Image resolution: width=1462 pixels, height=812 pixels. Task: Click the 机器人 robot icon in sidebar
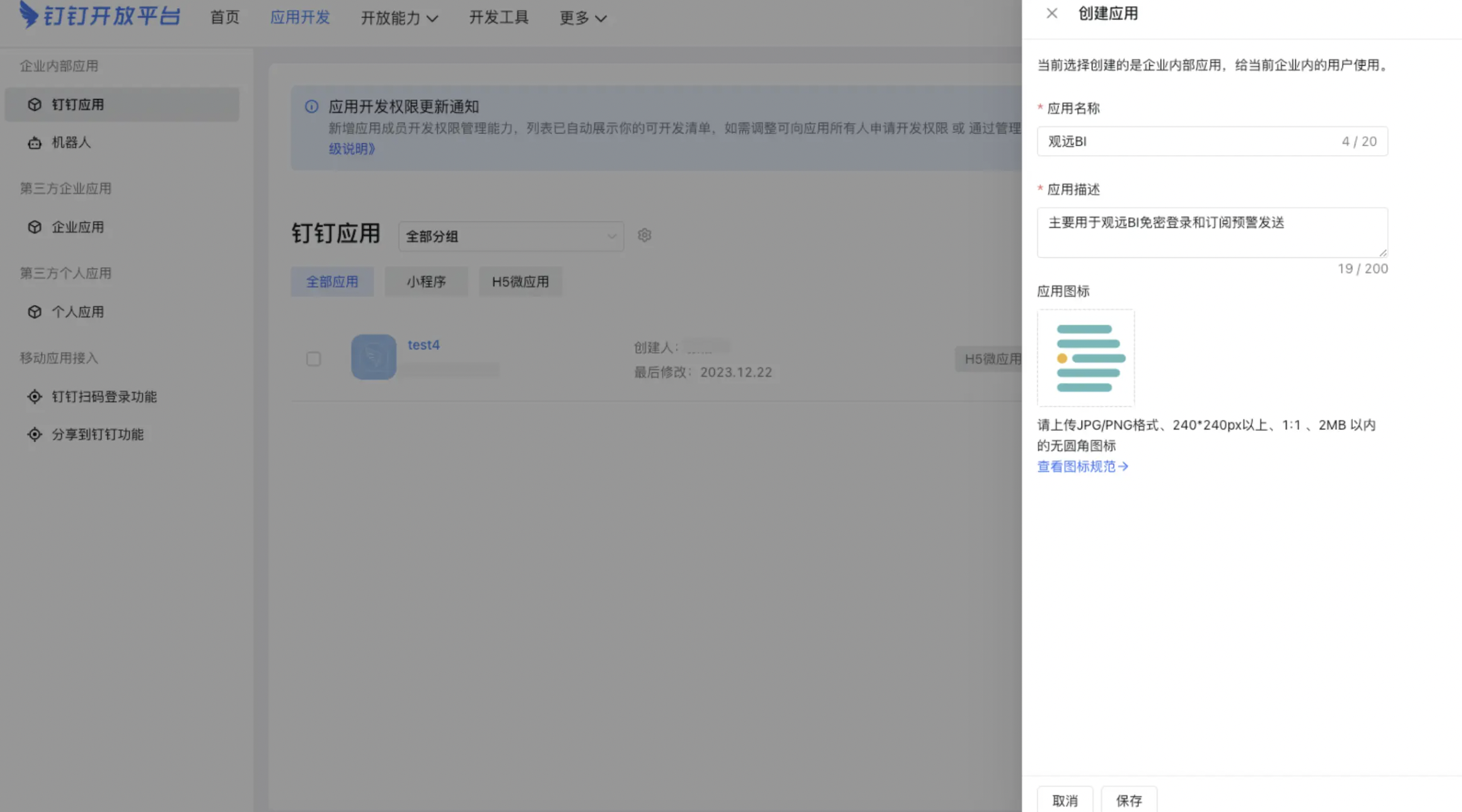(x=34, y=142)
